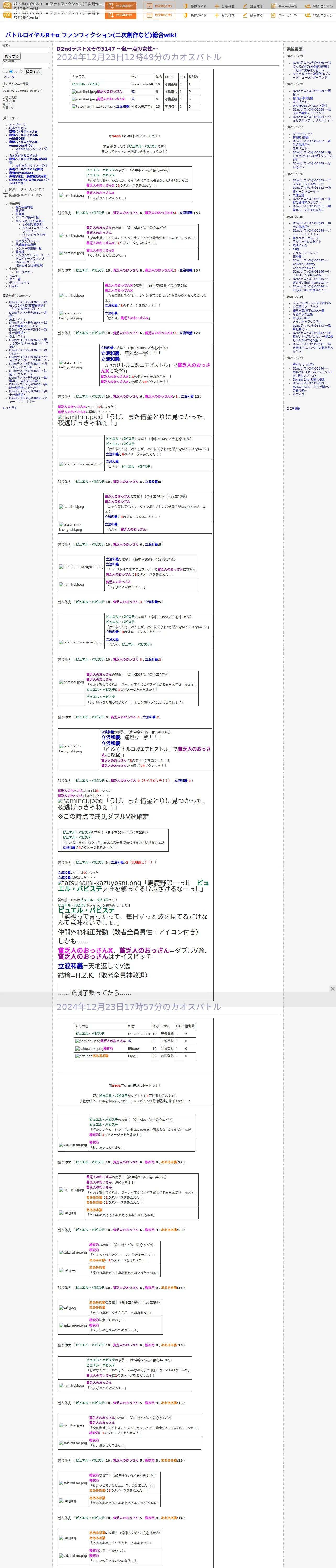Open テストボックス sidebar link
The height and width of the screenshot is (1568, 336).
[19, 283]
